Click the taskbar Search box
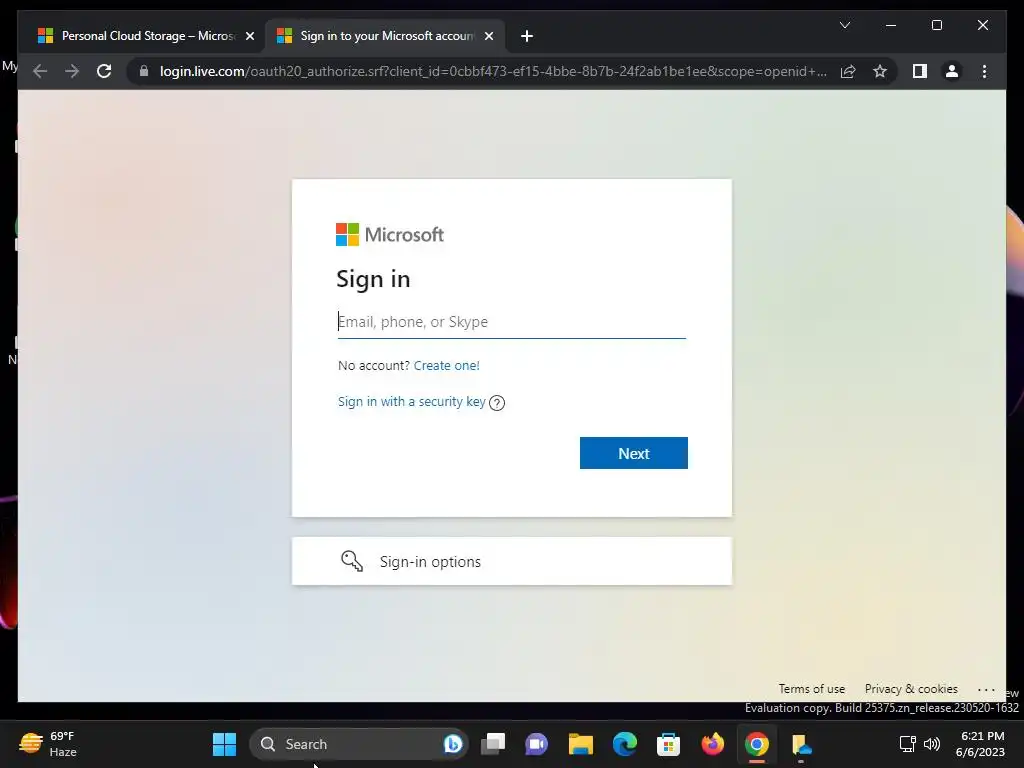The image size is (1024, 768). coord(359,744)
